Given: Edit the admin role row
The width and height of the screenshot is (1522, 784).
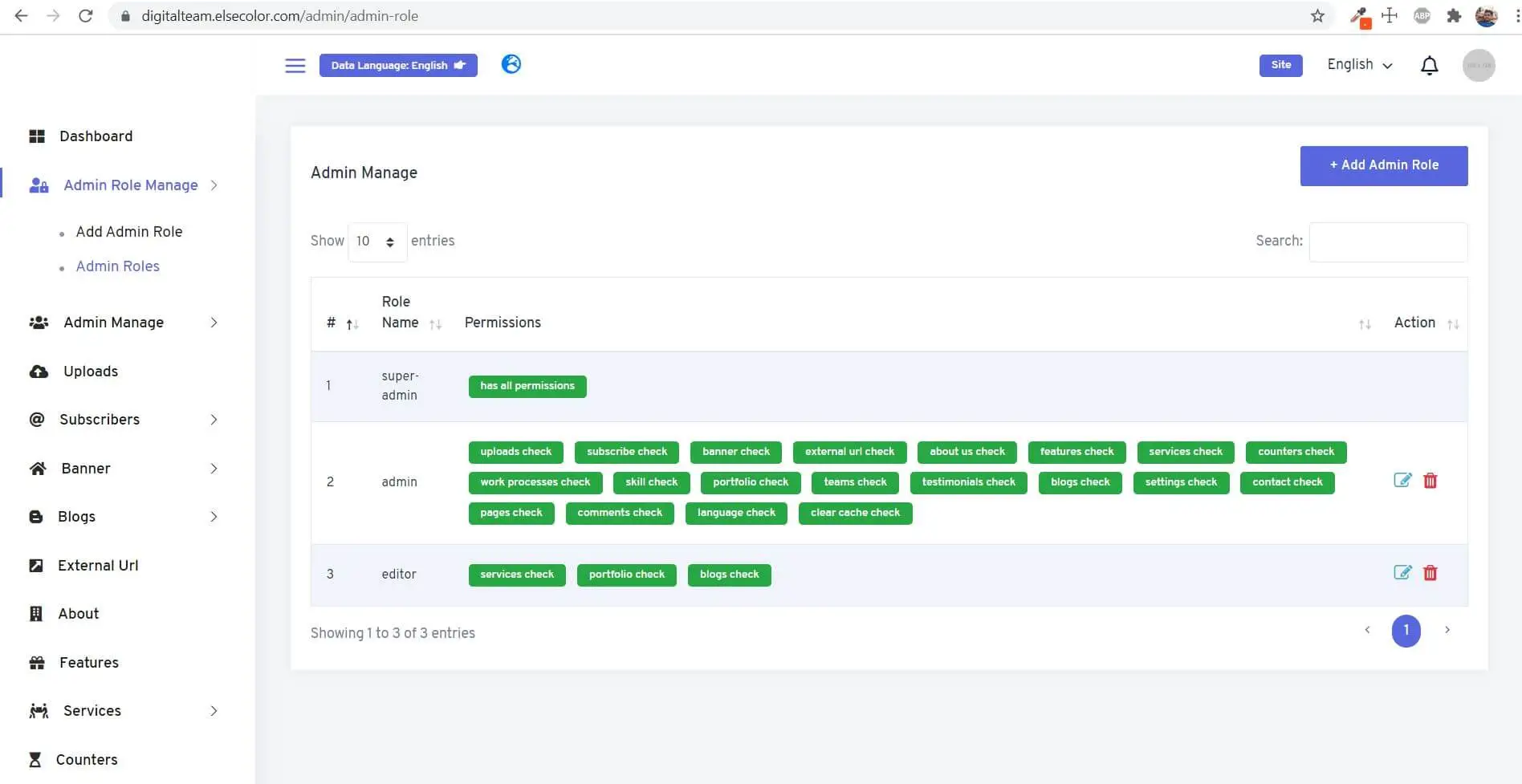Looking at the screenshot, I should click(x=1402, y=481).
